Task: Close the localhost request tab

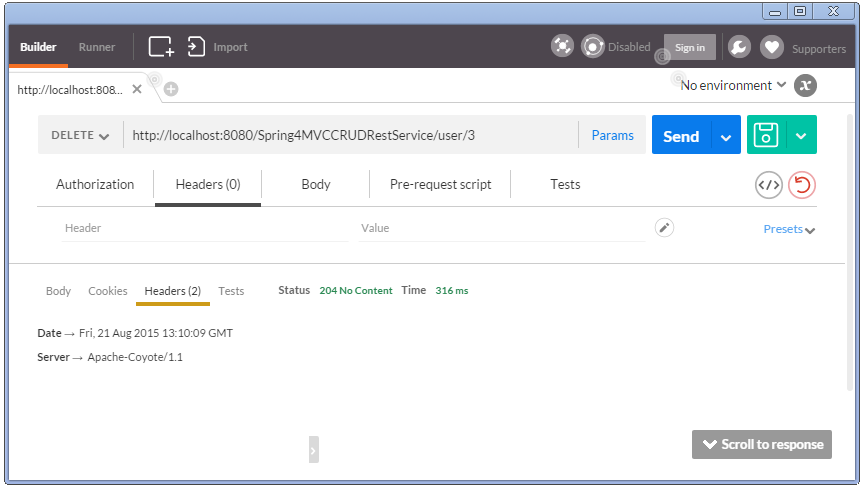Action: [x=137, y=89]
